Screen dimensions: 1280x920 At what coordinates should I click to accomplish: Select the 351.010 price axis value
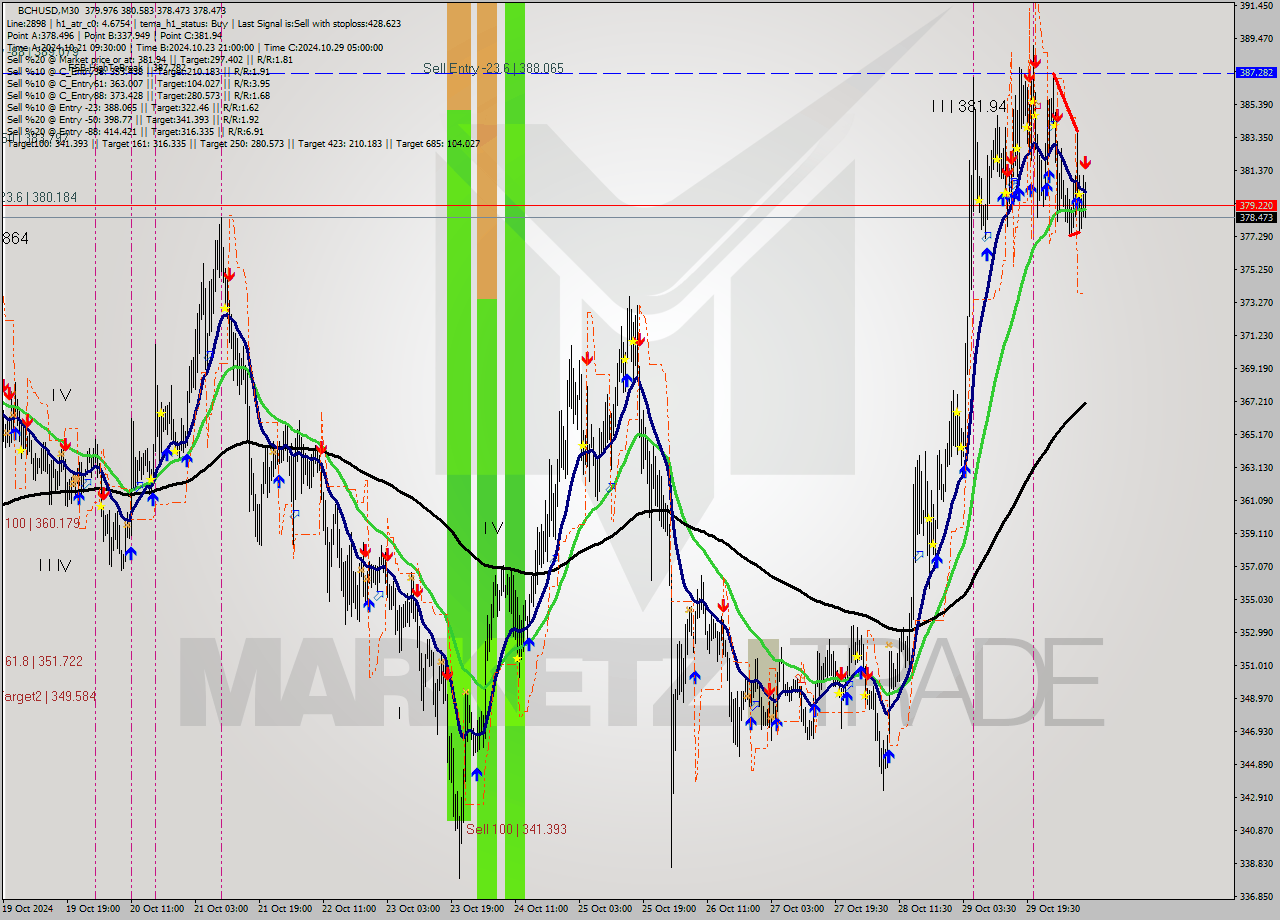click(x=1256, y=666)
